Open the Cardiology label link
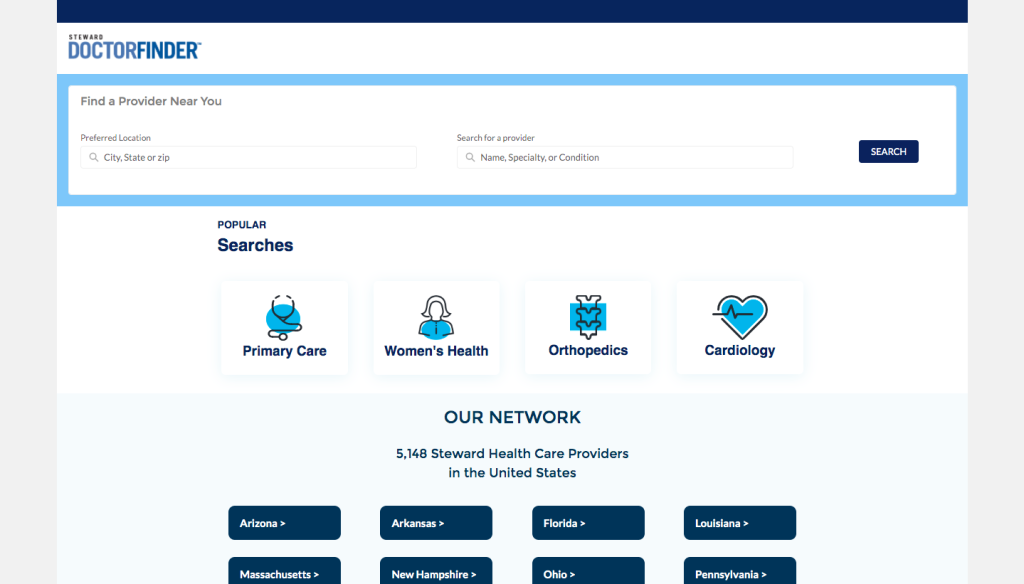This screenshot has height=584, width=1024. (x=740, y=350)
